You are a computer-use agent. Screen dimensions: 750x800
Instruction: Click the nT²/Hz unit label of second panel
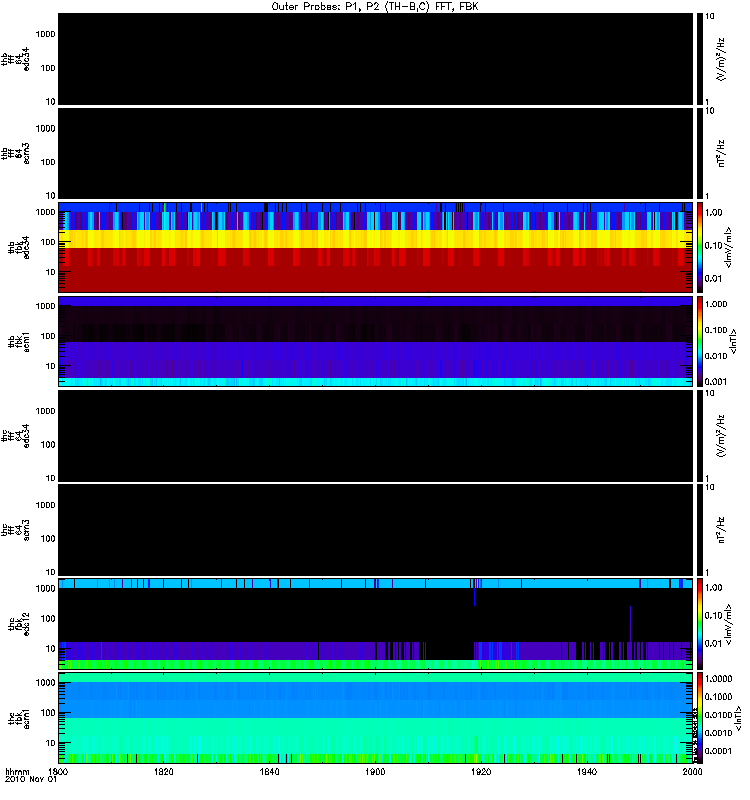point(721,154)
